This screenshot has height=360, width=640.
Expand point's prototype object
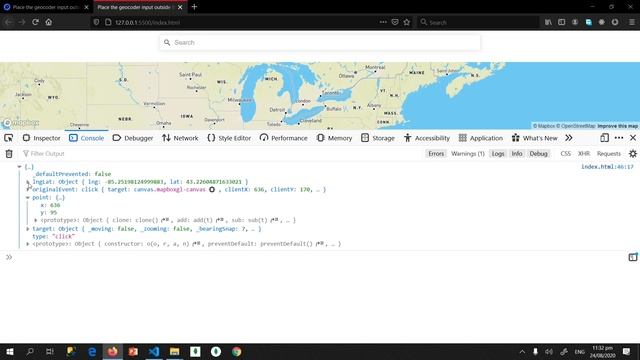click(x=36, y=220)
